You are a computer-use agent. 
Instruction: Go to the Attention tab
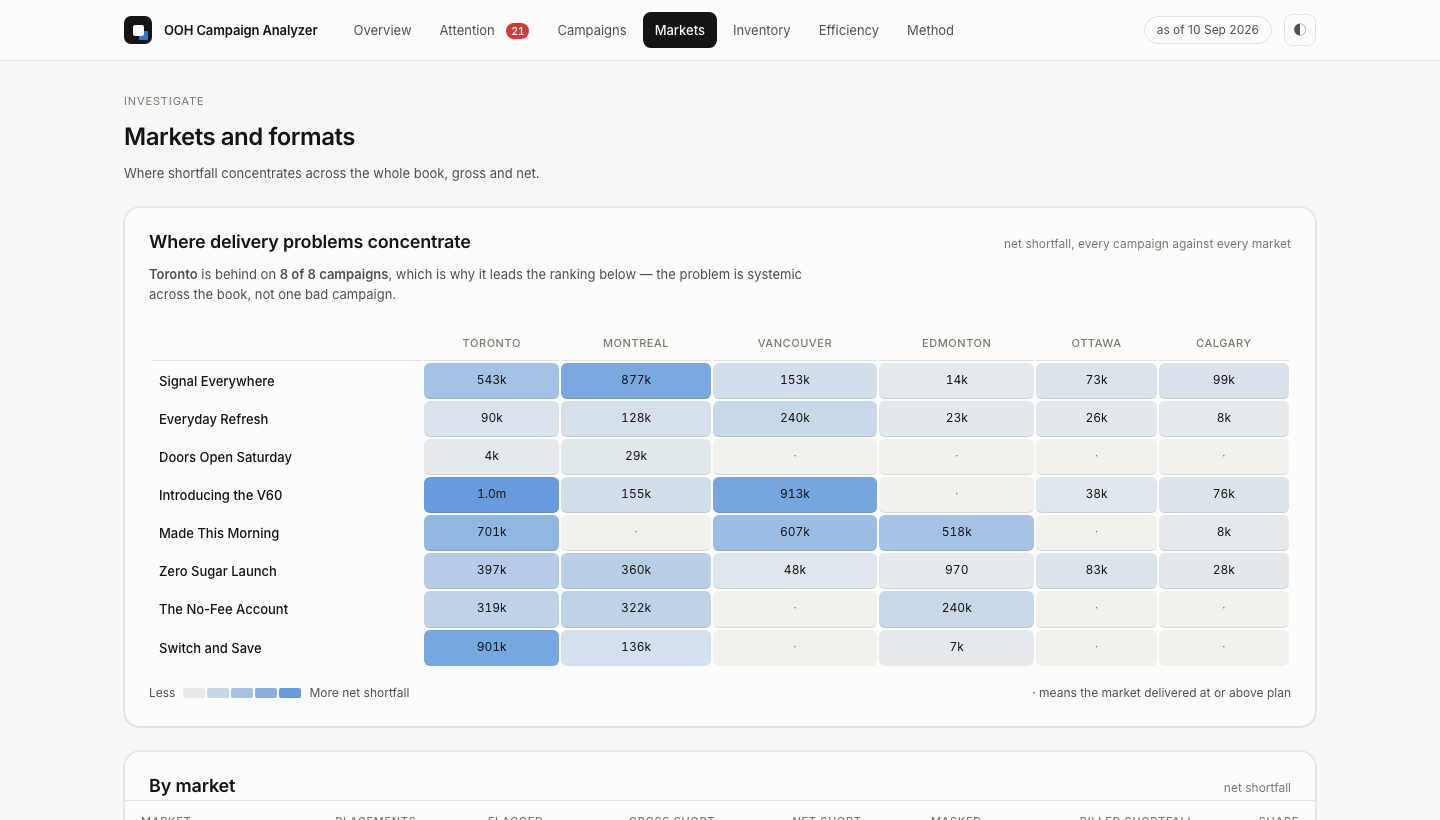pos(484,30)
